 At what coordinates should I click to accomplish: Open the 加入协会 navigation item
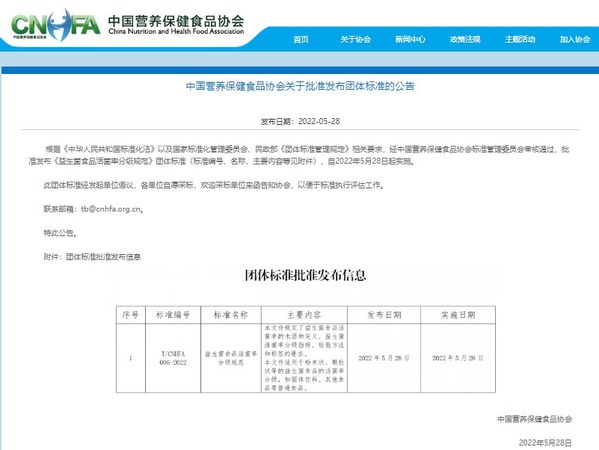[575, 39]
